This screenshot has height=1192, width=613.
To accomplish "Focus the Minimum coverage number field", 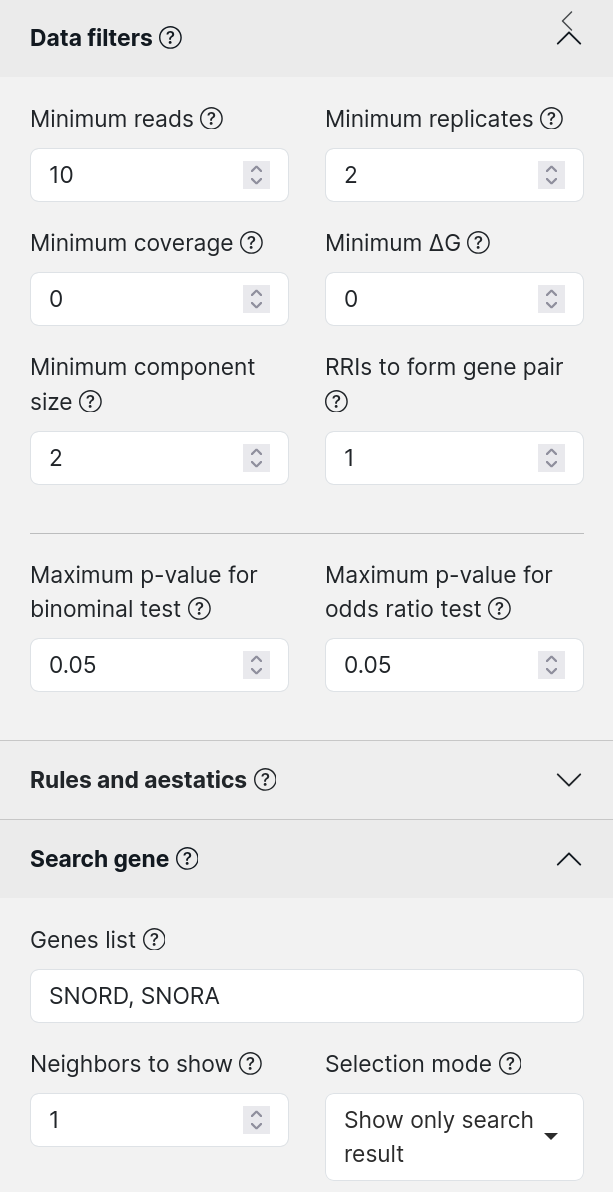I will [160, 299].
